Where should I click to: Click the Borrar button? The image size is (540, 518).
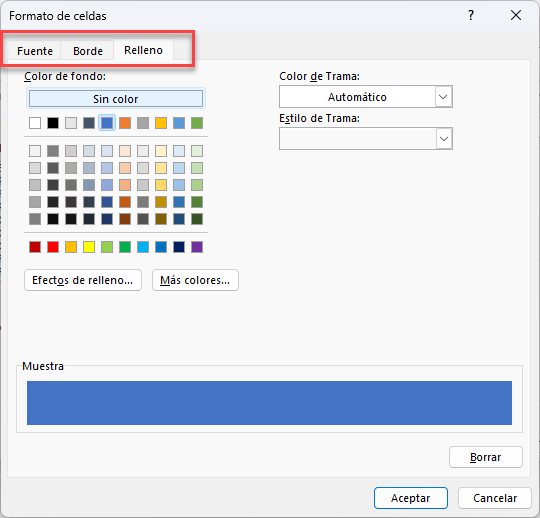pos(486,457)
